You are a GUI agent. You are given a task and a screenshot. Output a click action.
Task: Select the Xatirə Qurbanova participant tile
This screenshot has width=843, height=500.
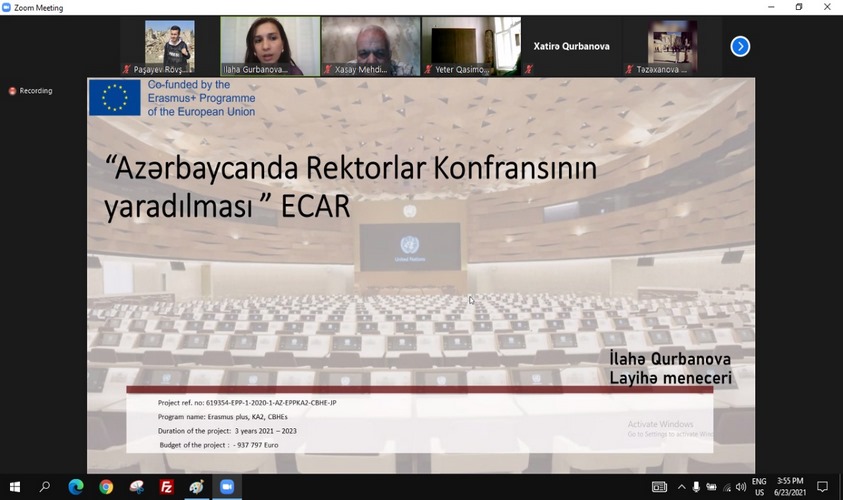coord(571,46)
